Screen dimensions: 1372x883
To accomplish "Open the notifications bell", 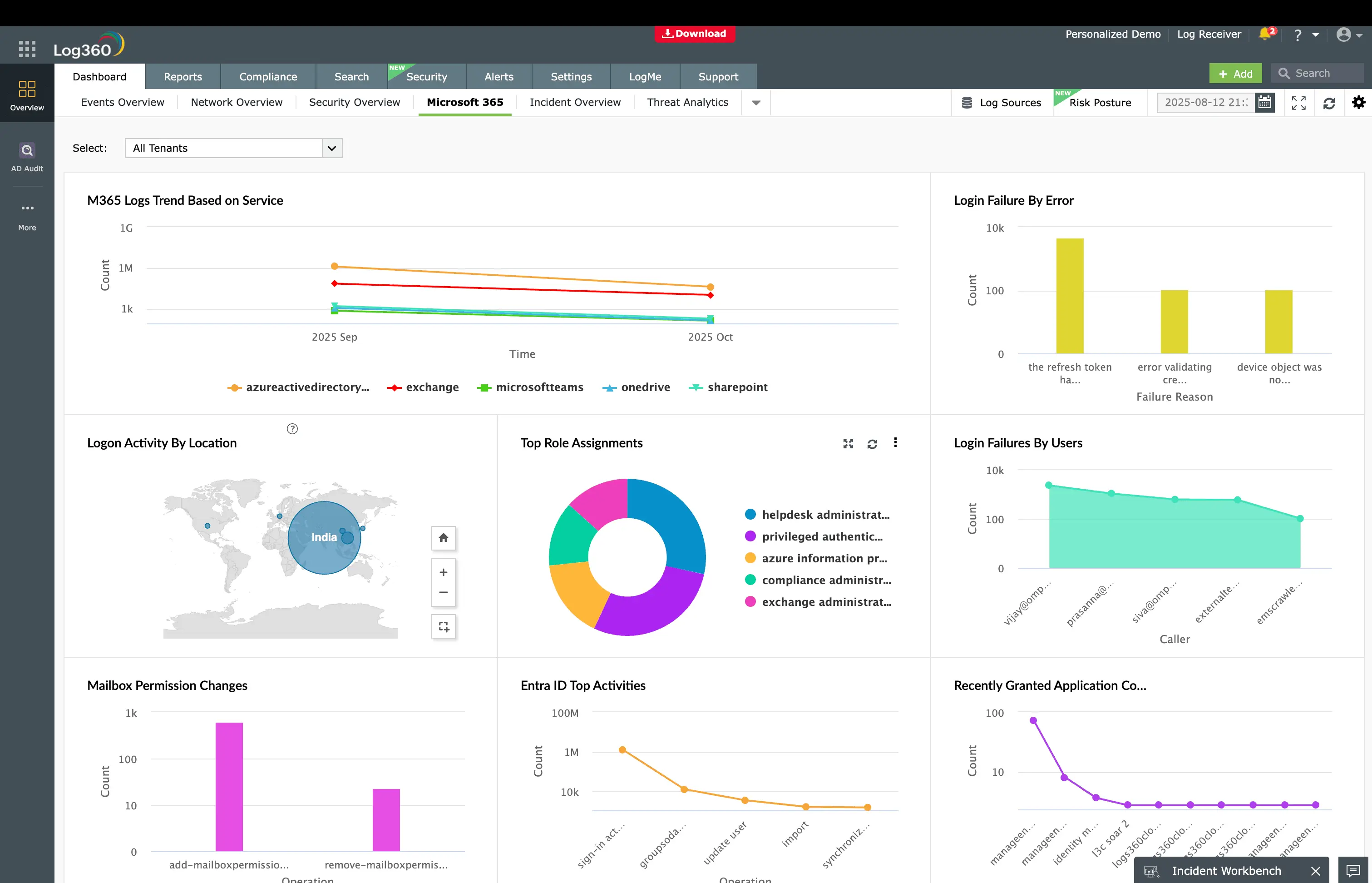I will click(x=1266, y=34).
